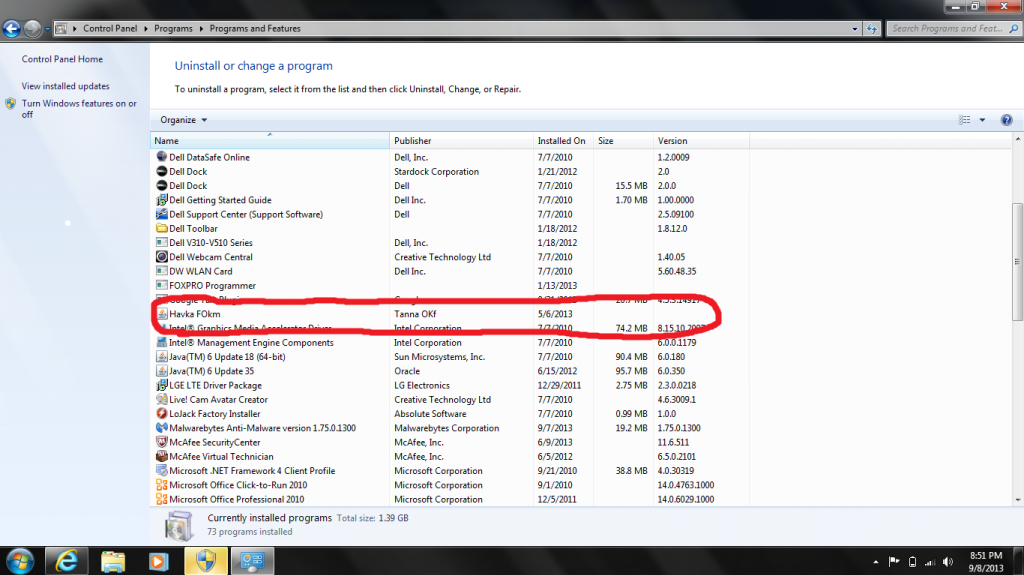Viewport: 1024px width, 575px height.
Task: Select the Havka FOkm program icon
Action: pos(161,314)
